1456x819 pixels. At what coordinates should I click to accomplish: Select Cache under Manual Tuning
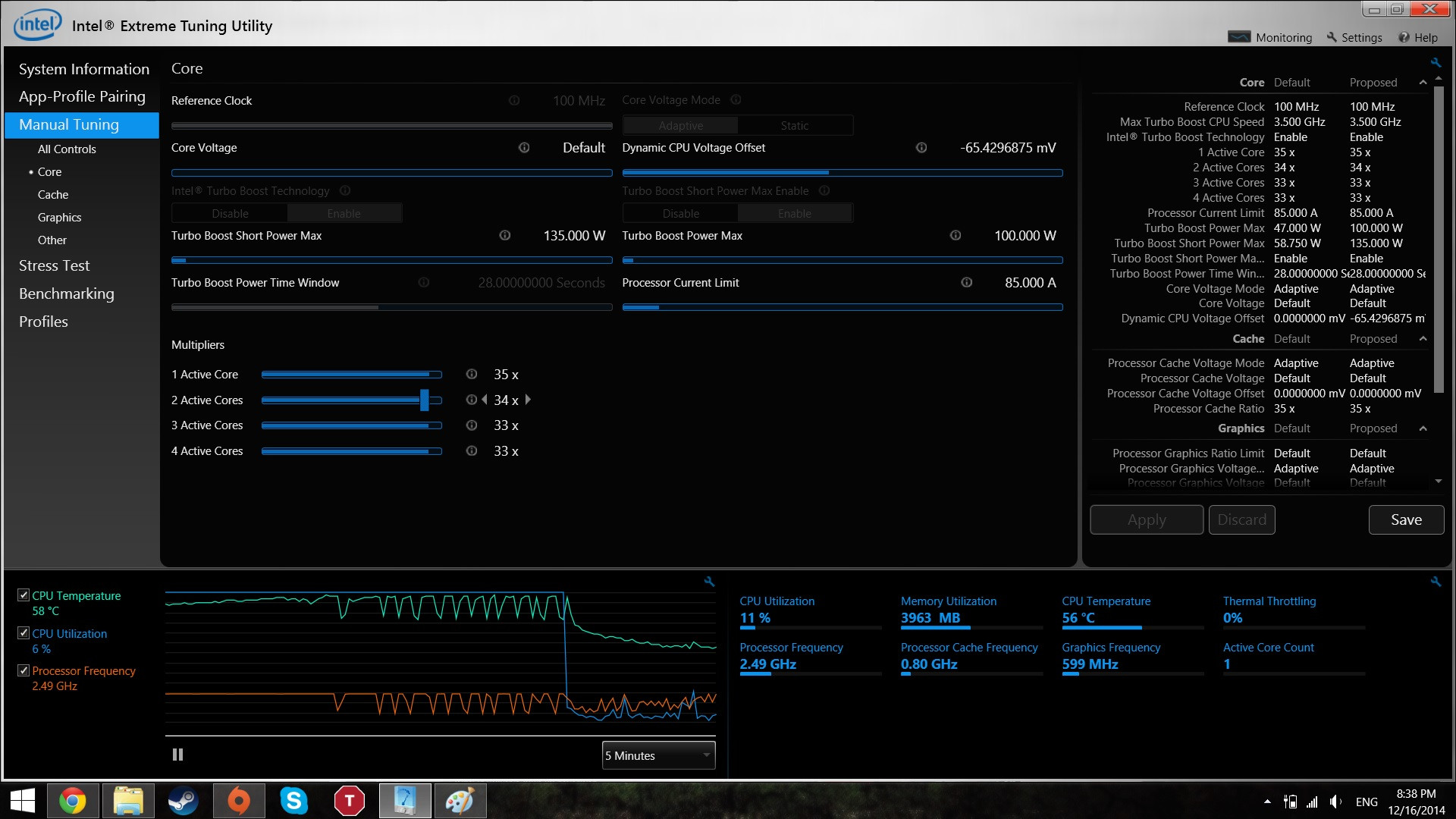[x=53, y=195]
